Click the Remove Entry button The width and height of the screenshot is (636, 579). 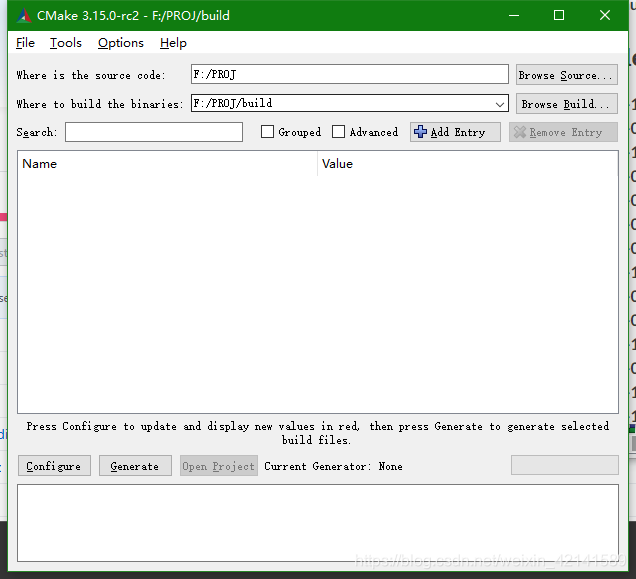pyautogui.click(x=563, y=132)
